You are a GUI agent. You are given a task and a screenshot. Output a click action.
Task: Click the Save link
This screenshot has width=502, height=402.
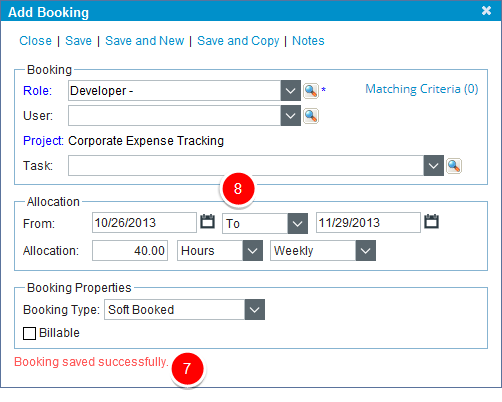(x=78, y=41)
